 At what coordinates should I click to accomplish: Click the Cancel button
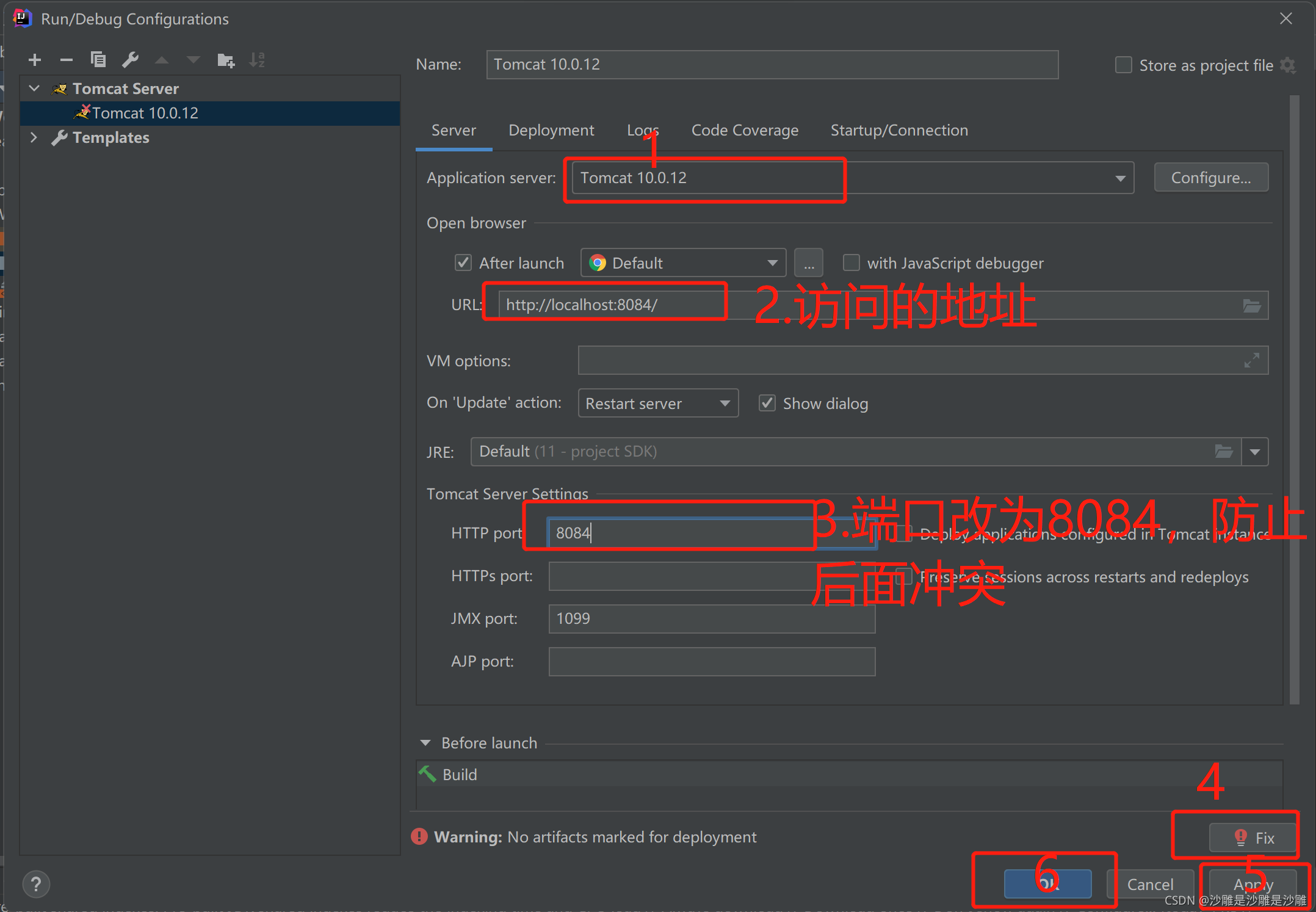tap(1150, 885)
